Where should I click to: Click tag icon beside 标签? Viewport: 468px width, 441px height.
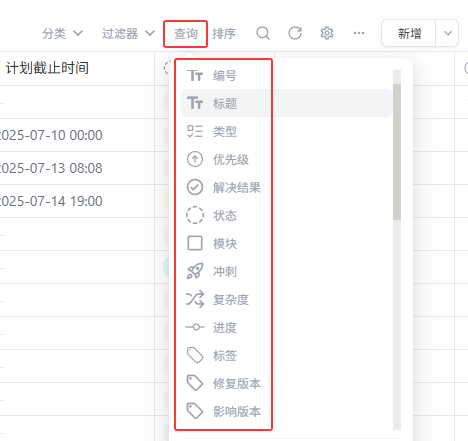point(195,355)
